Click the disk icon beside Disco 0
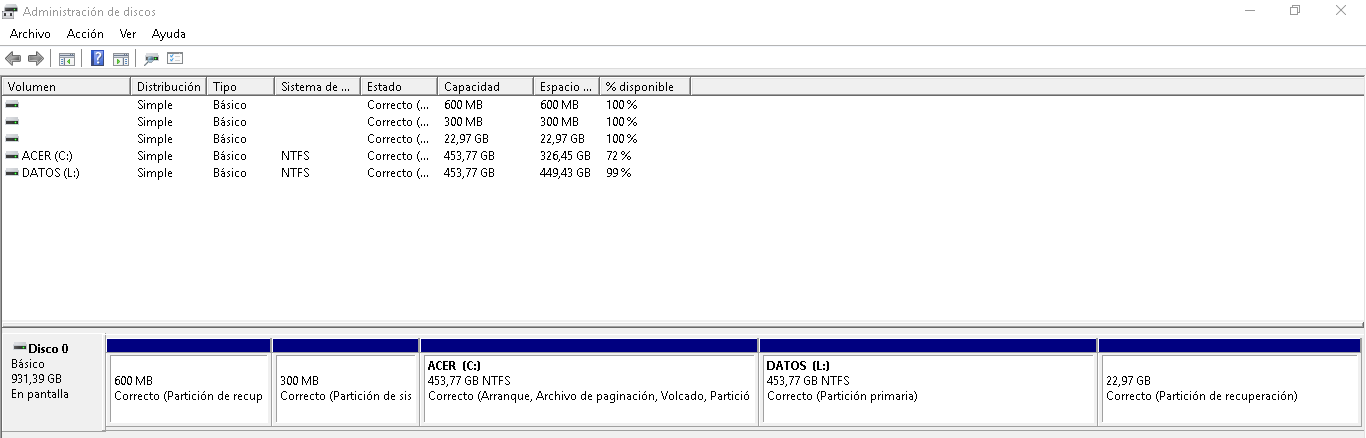Image resolution: width=1366 pixels, height=438 pixels. pos(19,348)
